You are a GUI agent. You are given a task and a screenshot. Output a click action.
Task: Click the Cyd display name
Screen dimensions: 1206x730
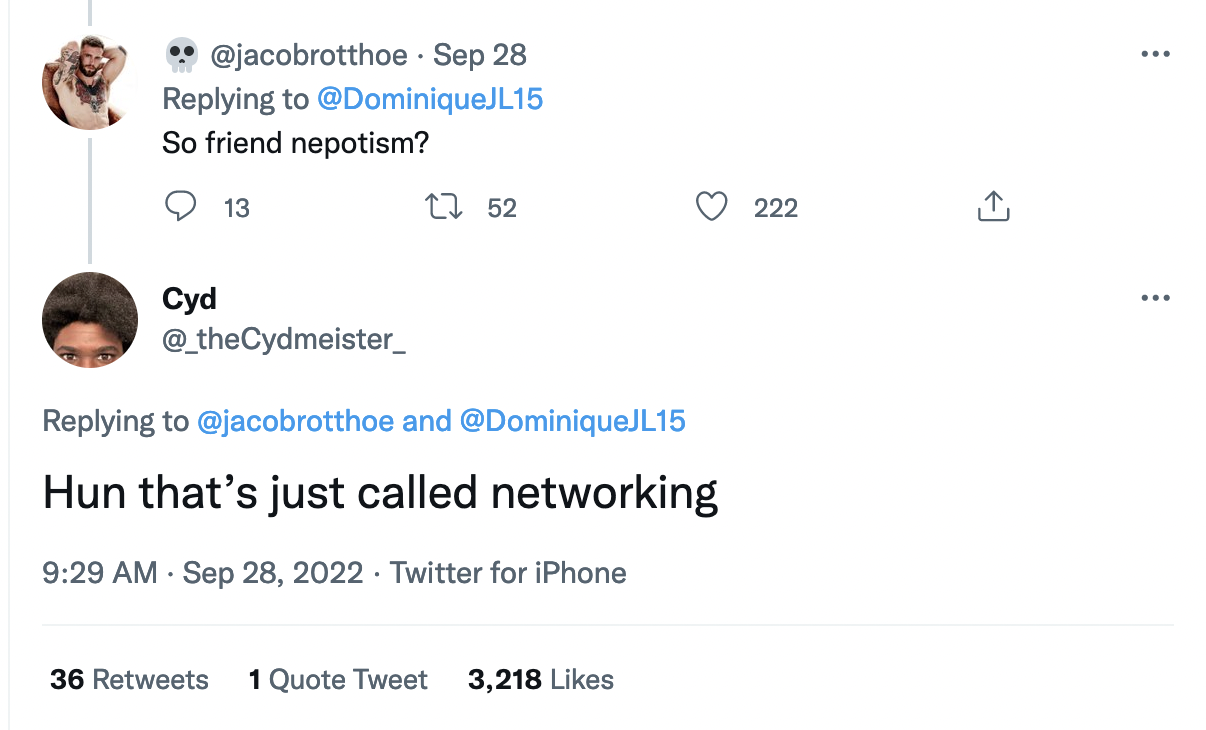click(189, 298)
